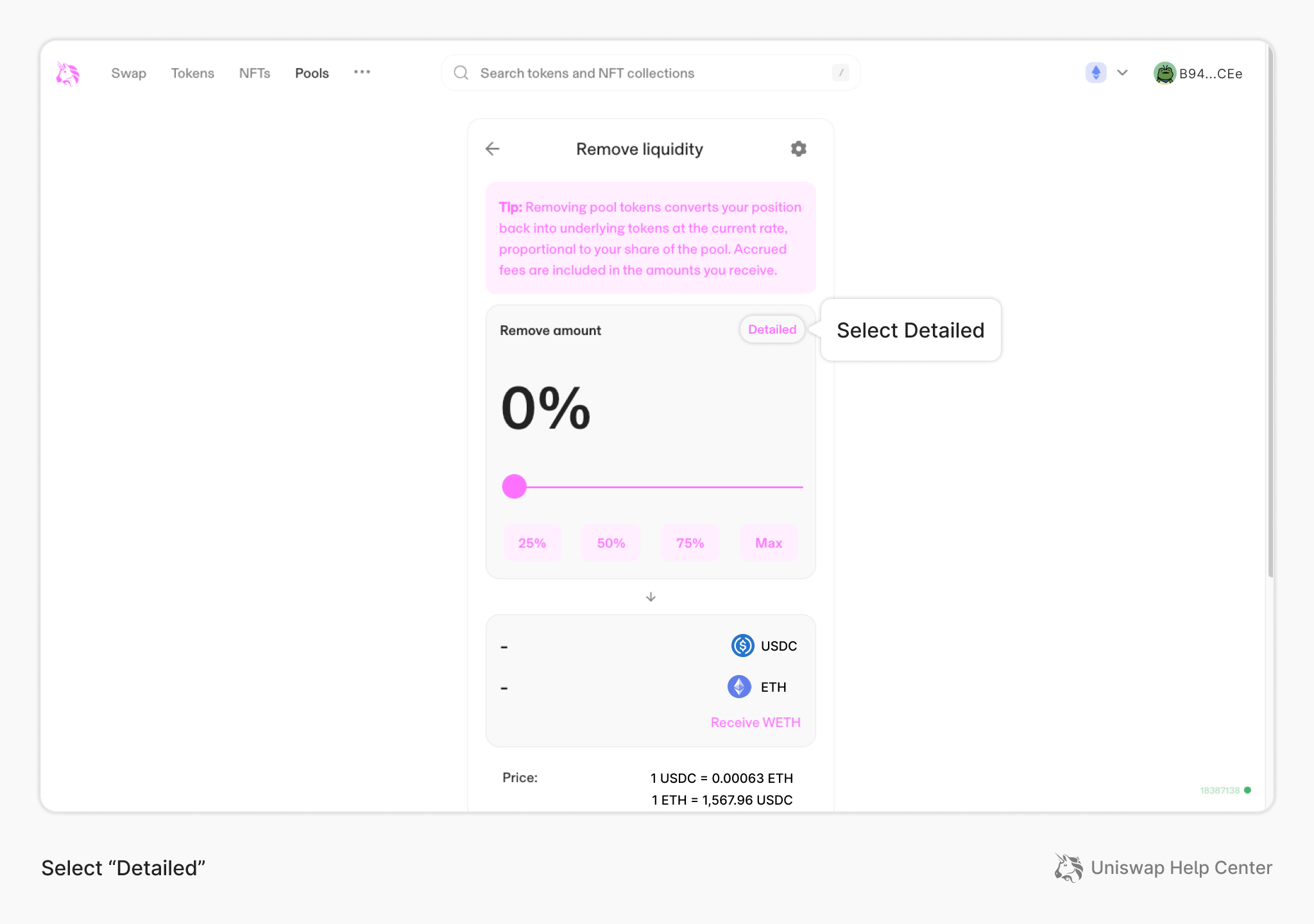Open the more options ellipsis menu
This screenshot has width=1314, height=924.
pyautogui.click(x=362, y=73)
